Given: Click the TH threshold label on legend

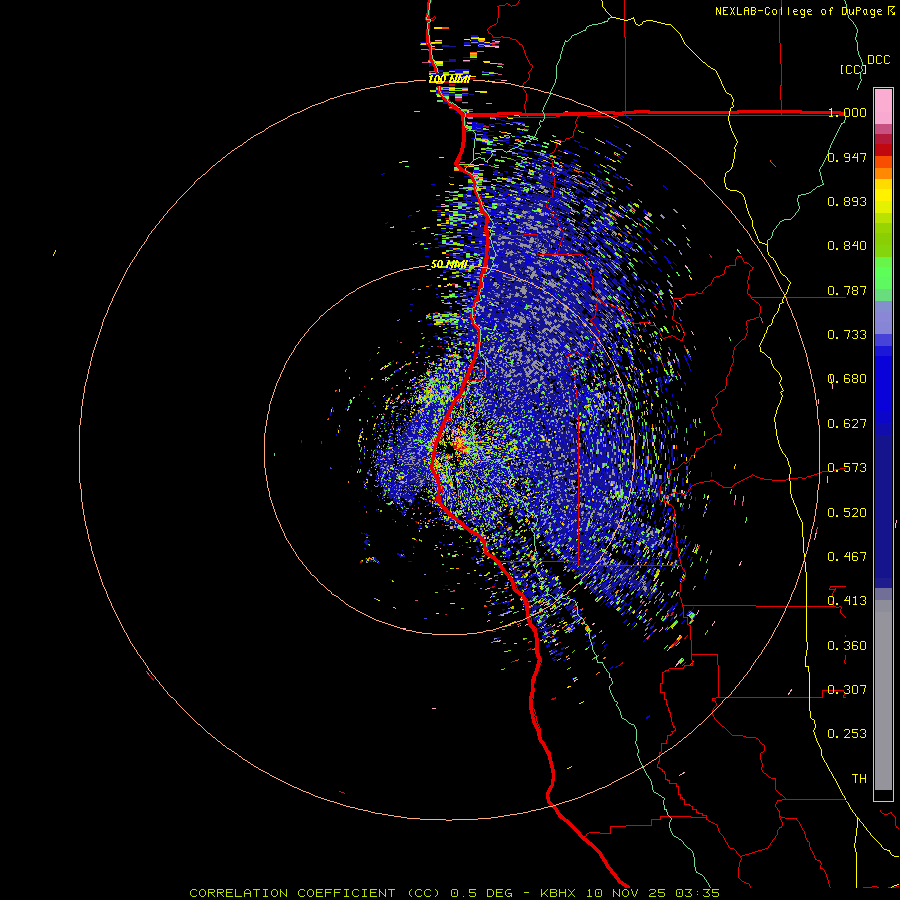Looking at the screenshot, I should point(859,779).
